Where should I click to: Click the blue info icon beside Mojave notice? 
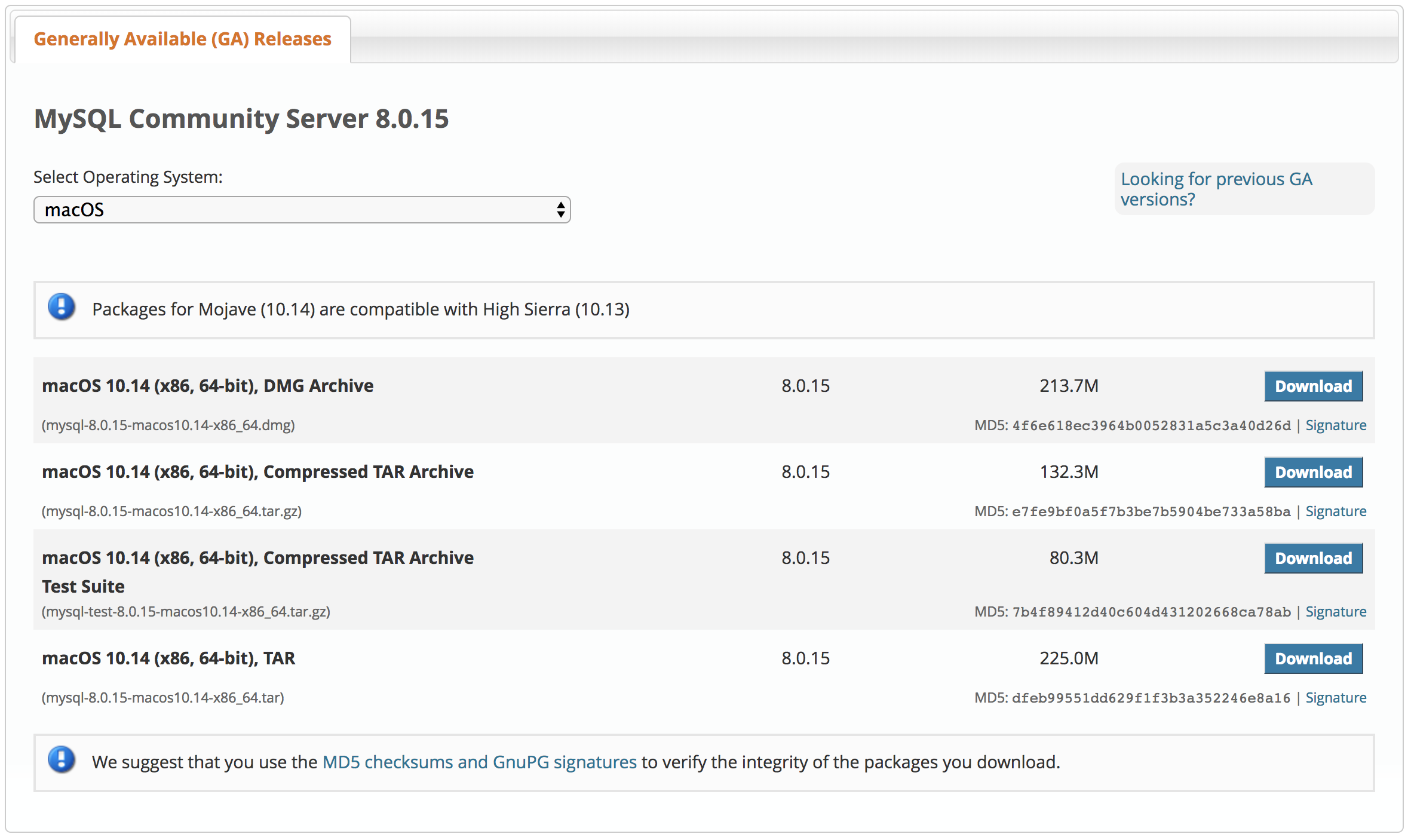coord(61,307)
